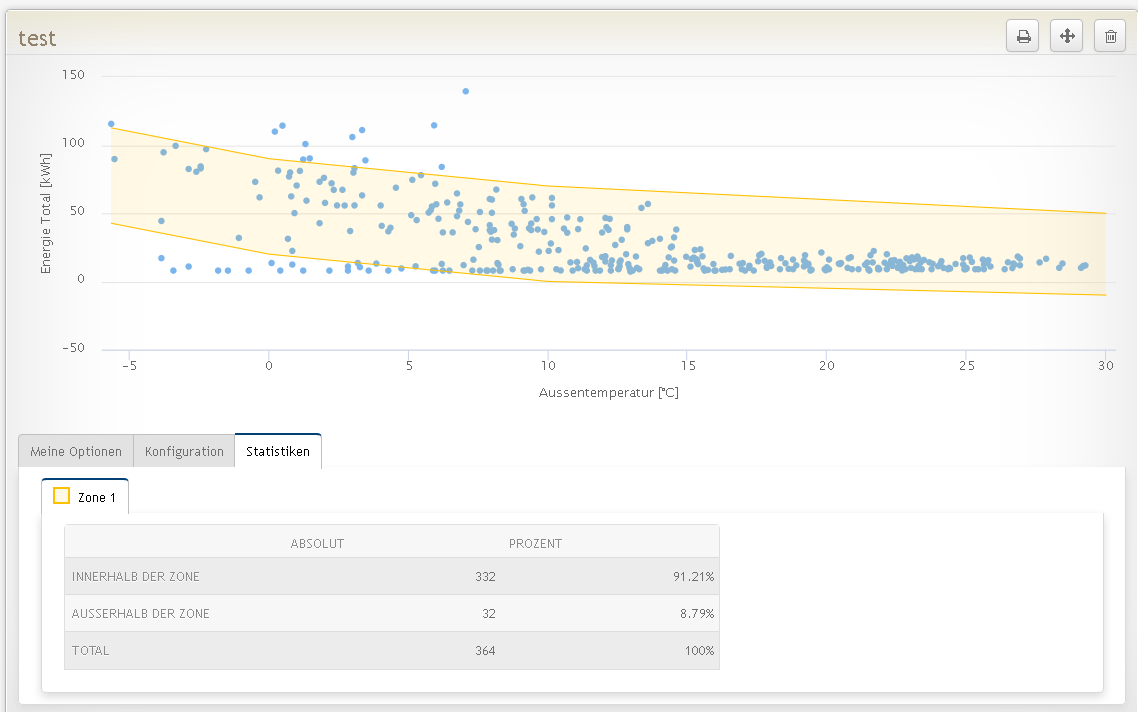Screen dimensions: 1138x712
Task: Click the y-axis tick label -50
Action: (73, 348)
